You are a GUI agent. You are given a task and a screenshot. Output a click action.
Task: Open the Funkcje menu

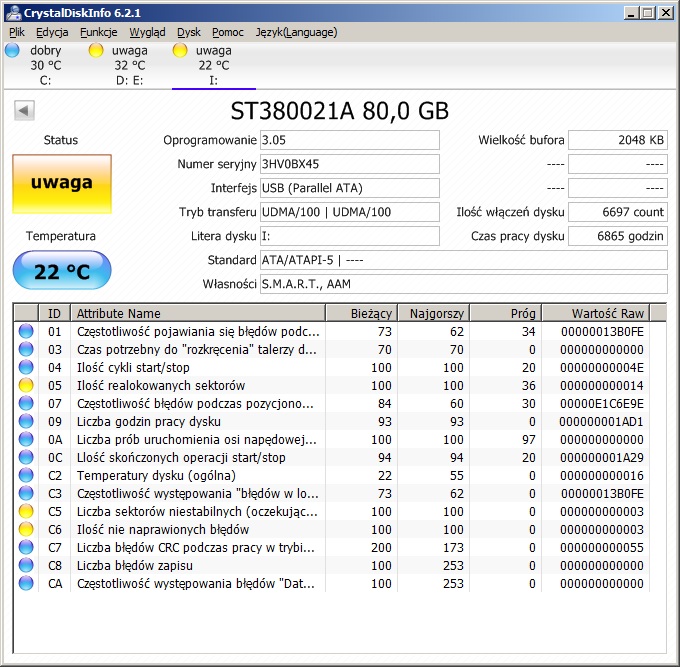(x=98, y=32)
